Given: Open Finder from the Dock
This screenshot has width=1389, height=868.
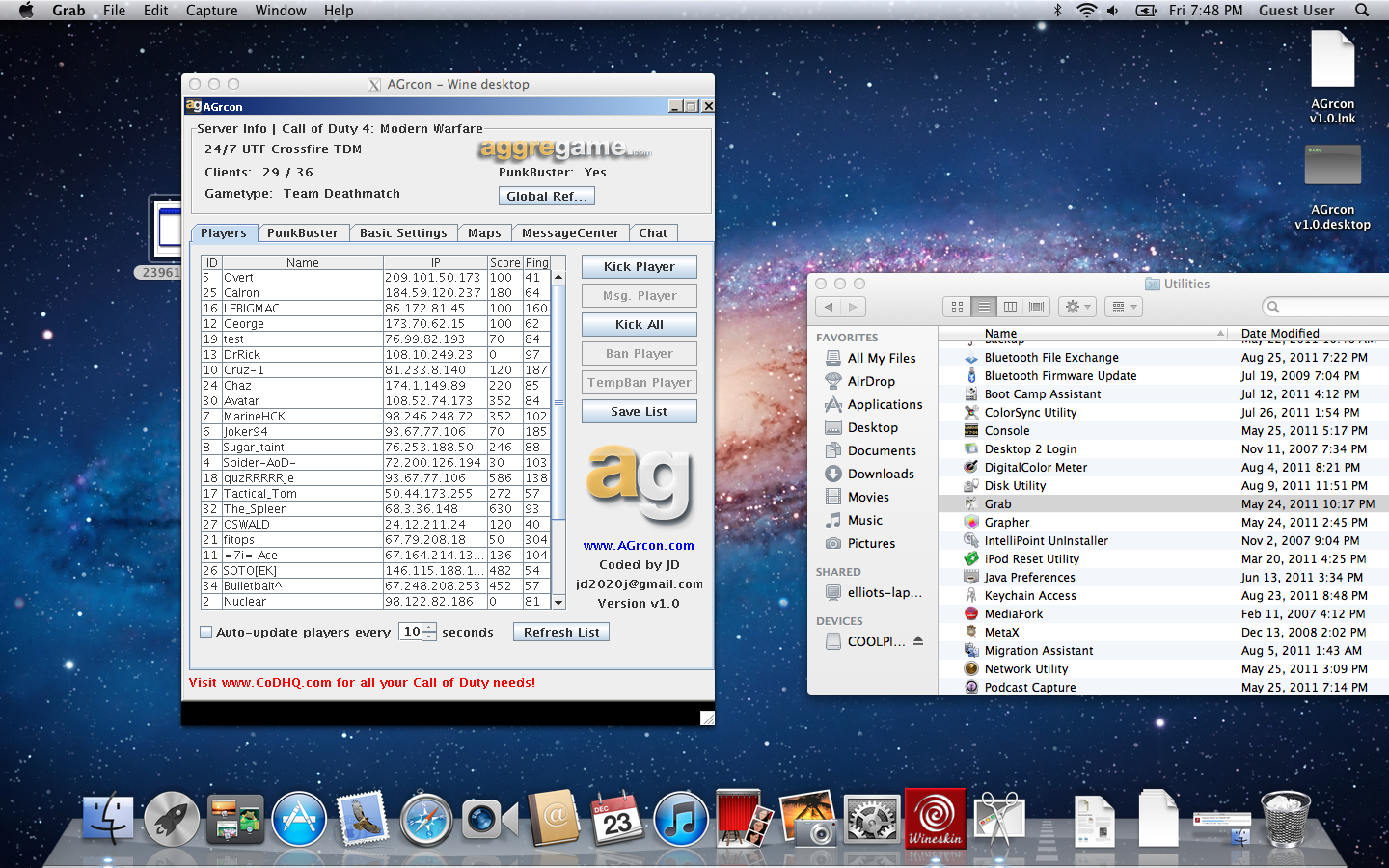Looking at the screenshot, I should (x=109, y=820).
